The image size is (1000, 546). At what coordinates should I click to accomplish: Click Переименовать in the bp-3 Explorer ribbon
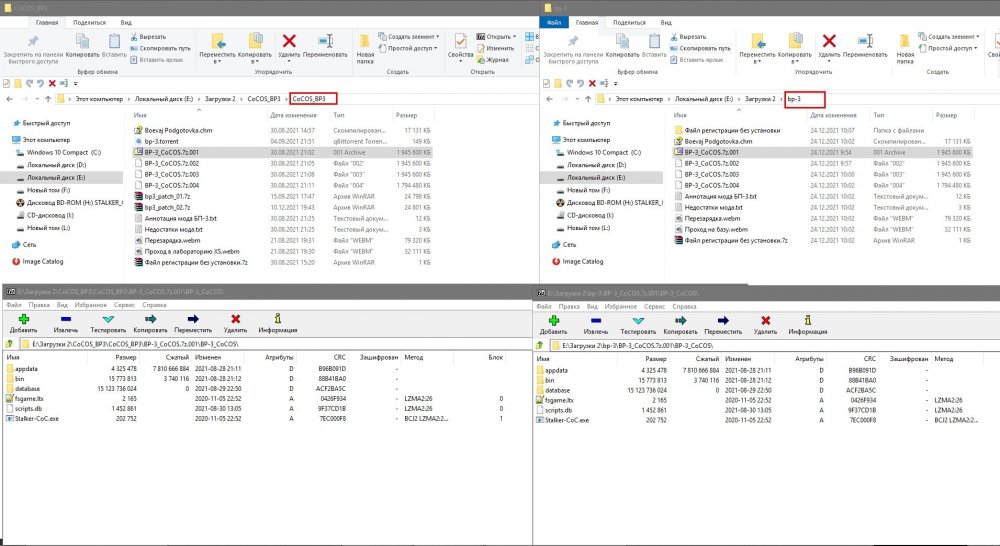click(865, 45)
